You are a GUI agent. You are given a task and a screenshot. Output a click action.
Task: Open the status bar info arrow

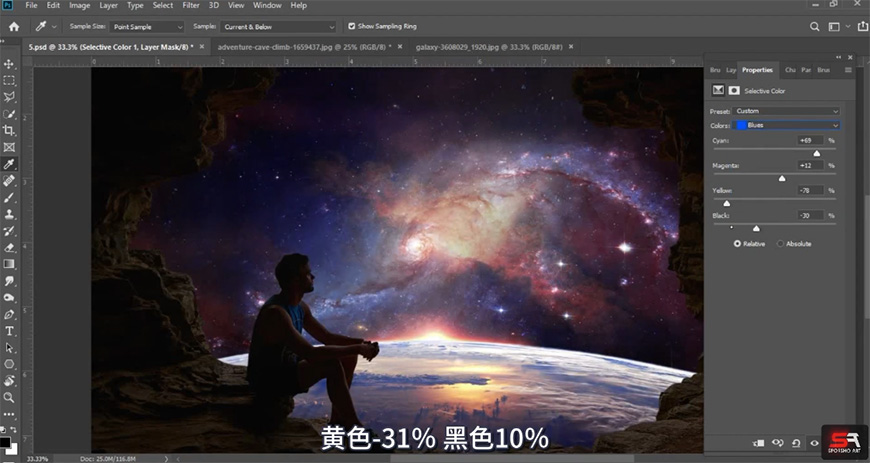(166, 459)
